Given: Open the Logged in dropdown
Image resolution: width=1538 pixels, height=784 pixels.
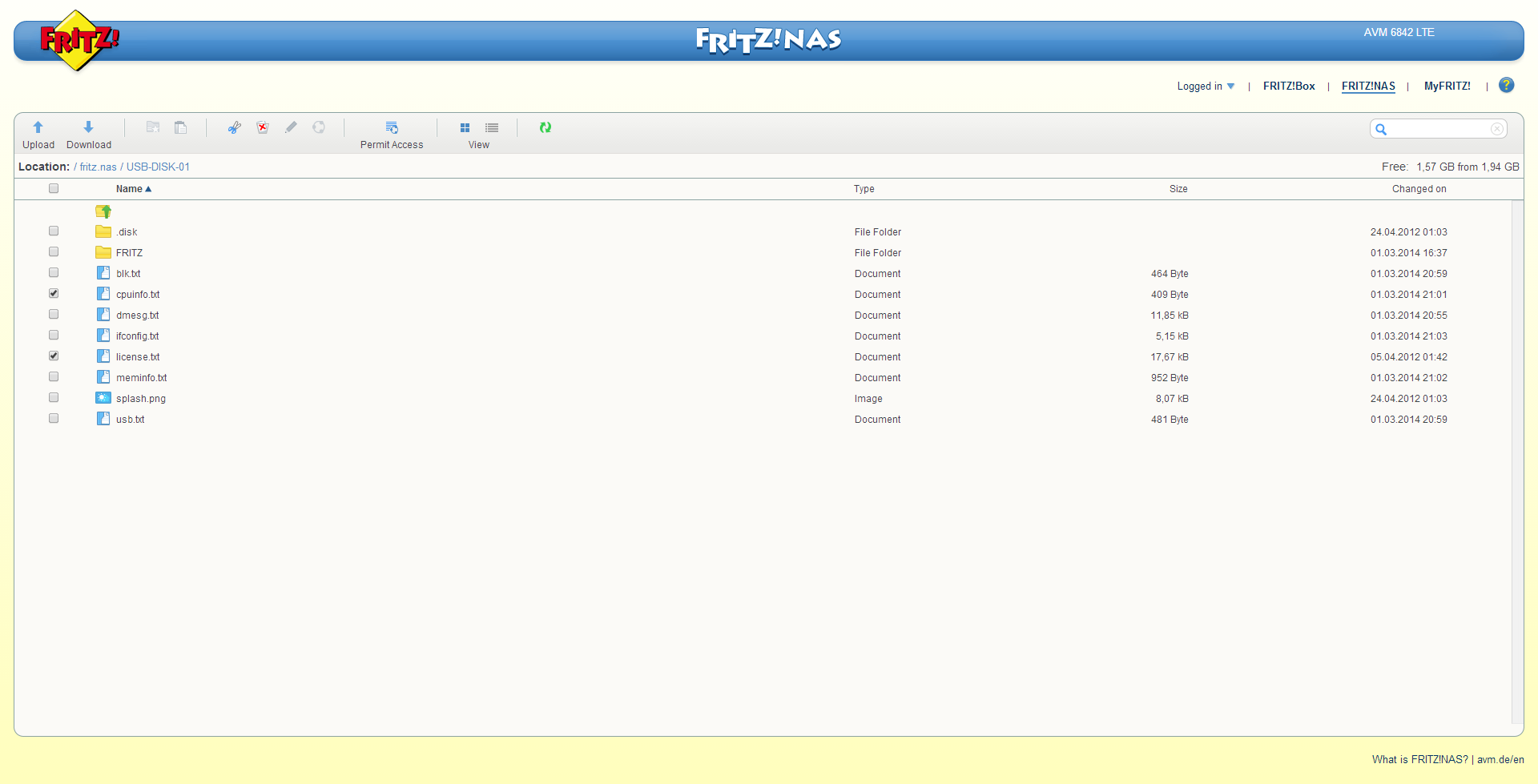Looking at the screenshot, I should click(x=1206, y=86).
